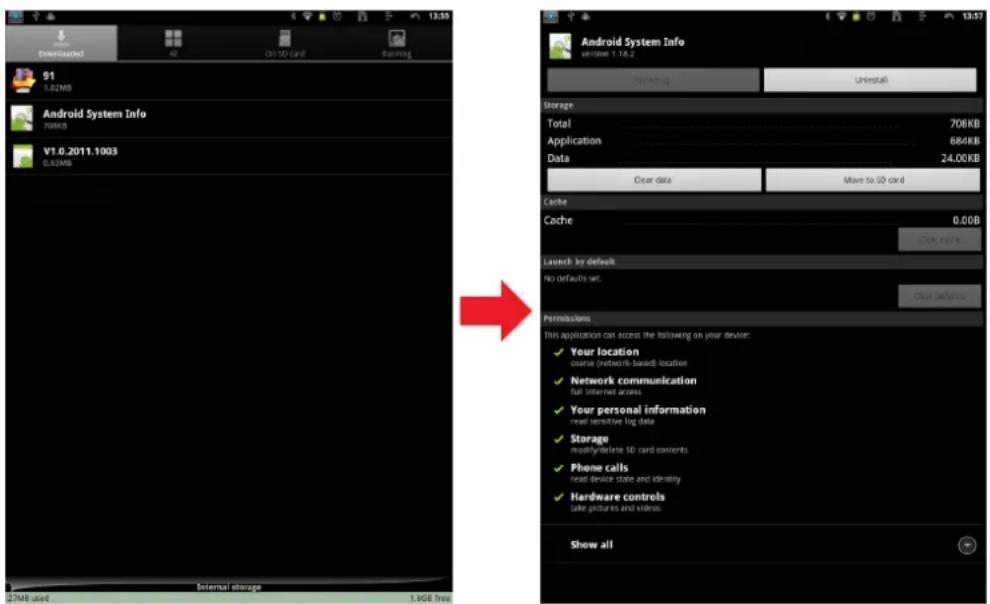The height and width of the screenshot is (604, 990).
Task: Tap back arrow in right screen status bar
Action: point(949,16)
